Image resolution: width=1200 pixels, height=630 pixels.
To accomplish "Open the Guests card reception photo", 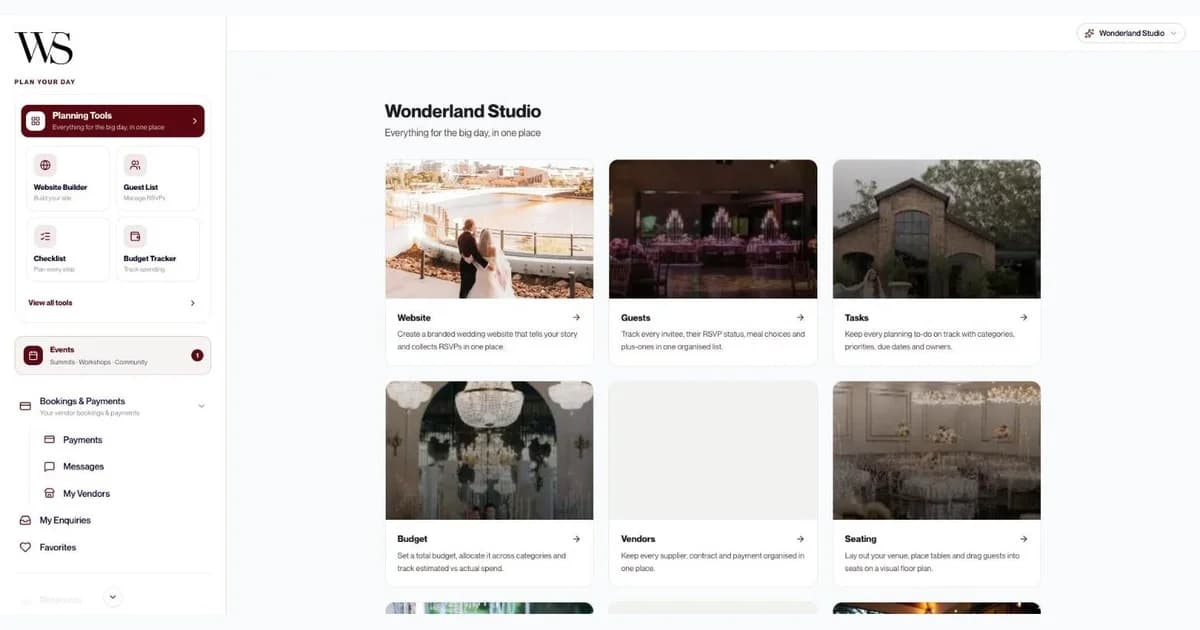I will [x=713, y=229].
